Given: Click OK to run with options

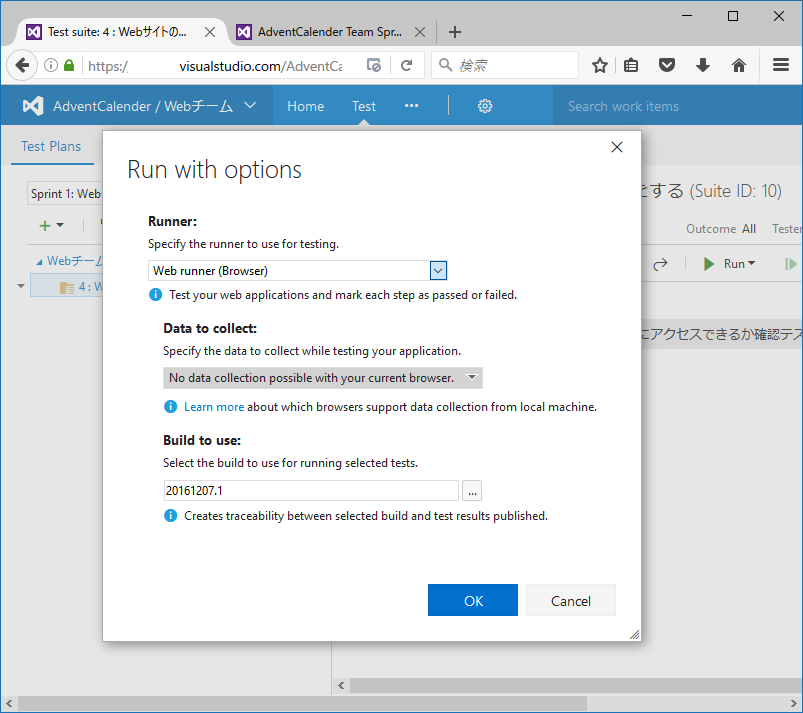Looking at the screenshot, I should [473, 600].
